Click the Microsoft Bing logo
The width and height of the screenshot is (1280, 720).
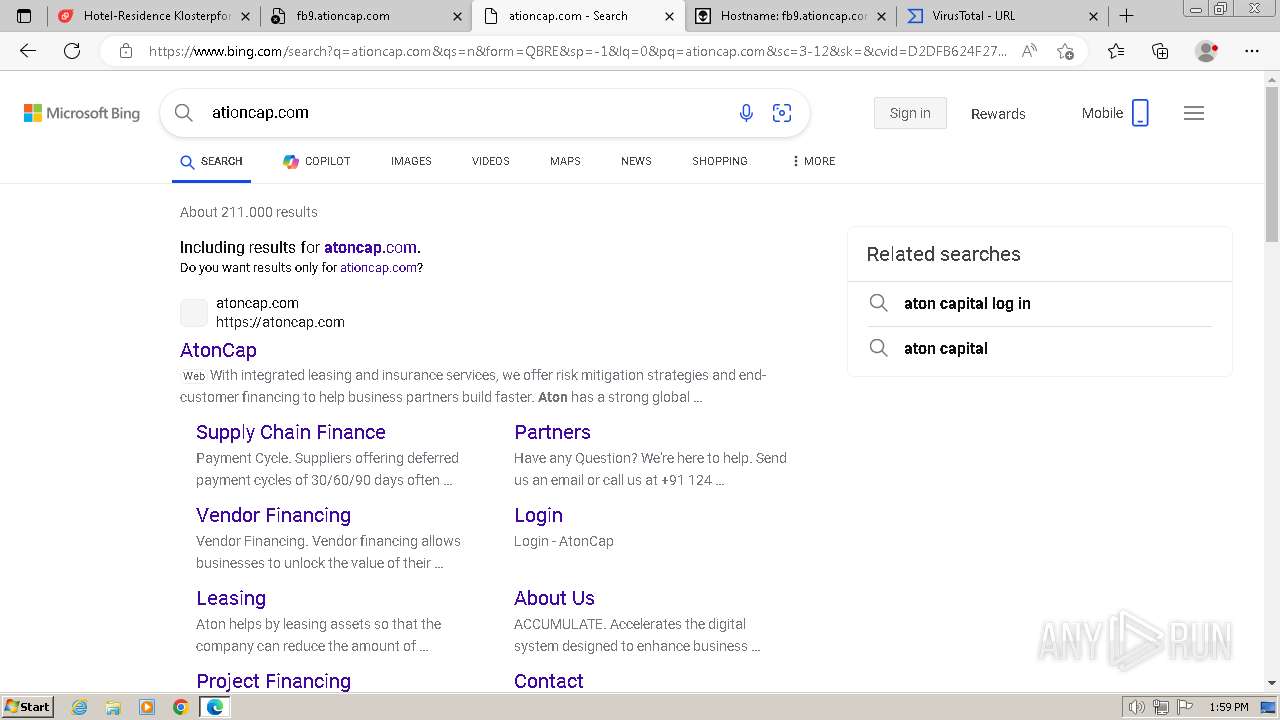click(82, 113)
